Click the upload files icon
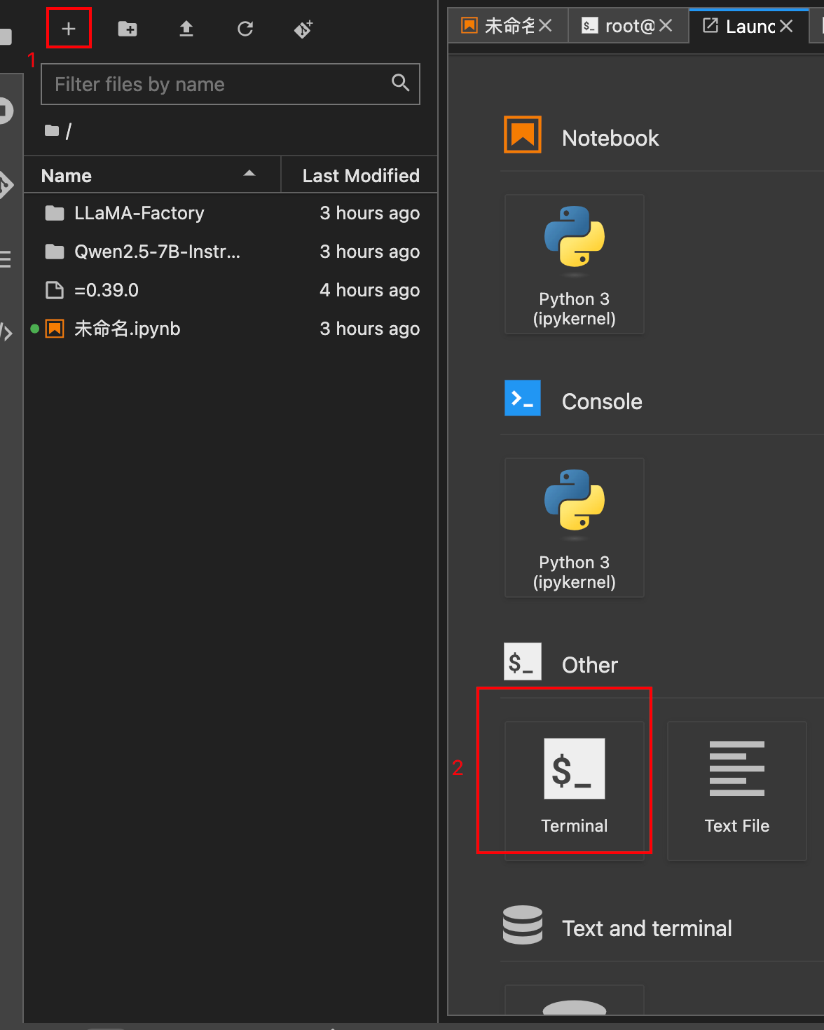 [x=187, y=29]
